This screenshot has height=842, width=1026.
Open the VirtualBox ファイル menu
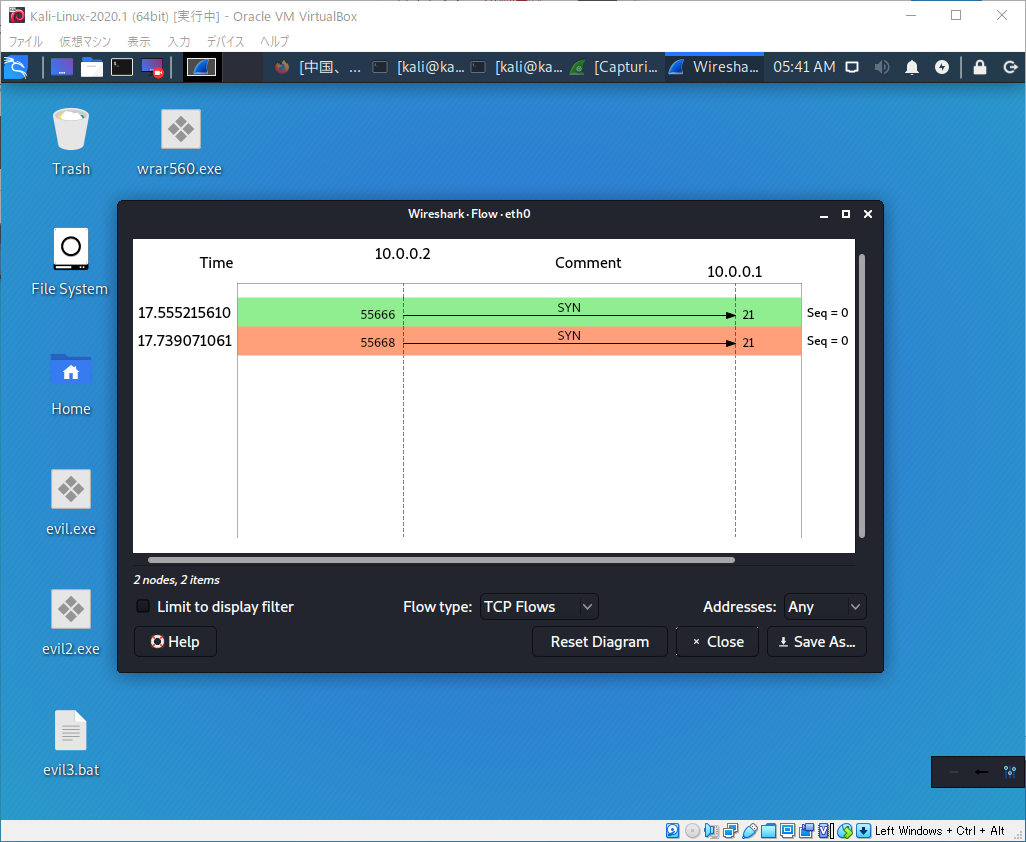pyautogui.click(x=26, y=41)
